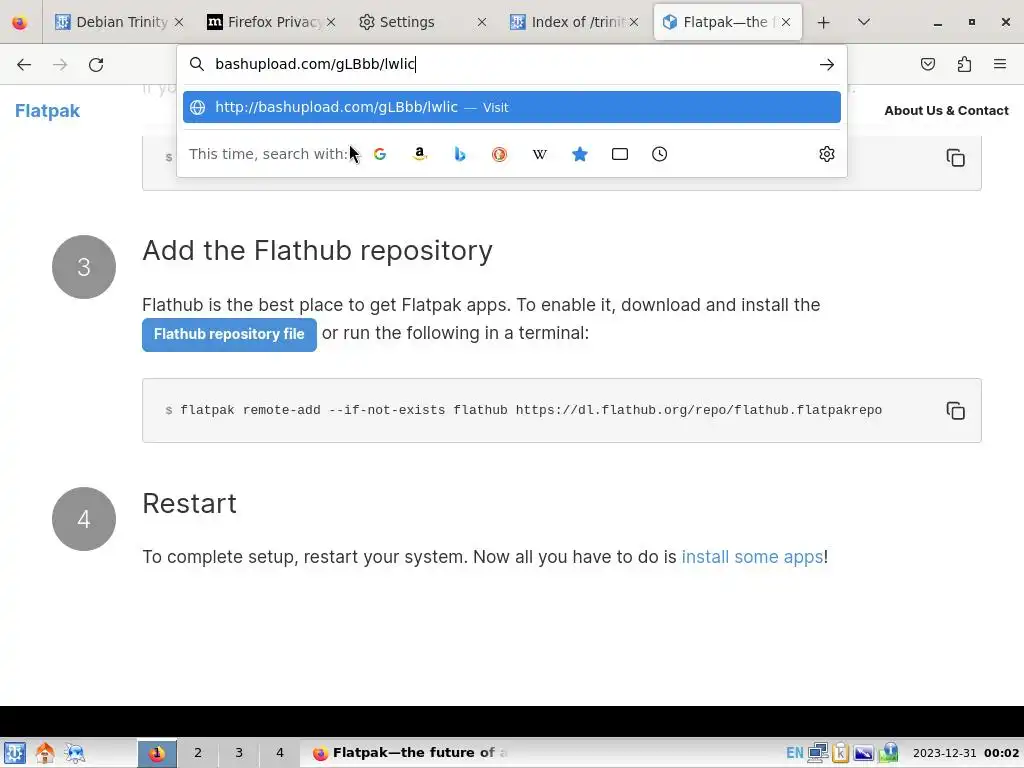
Task: Search in Bookmarks with star icon
Action: [579, 154]
